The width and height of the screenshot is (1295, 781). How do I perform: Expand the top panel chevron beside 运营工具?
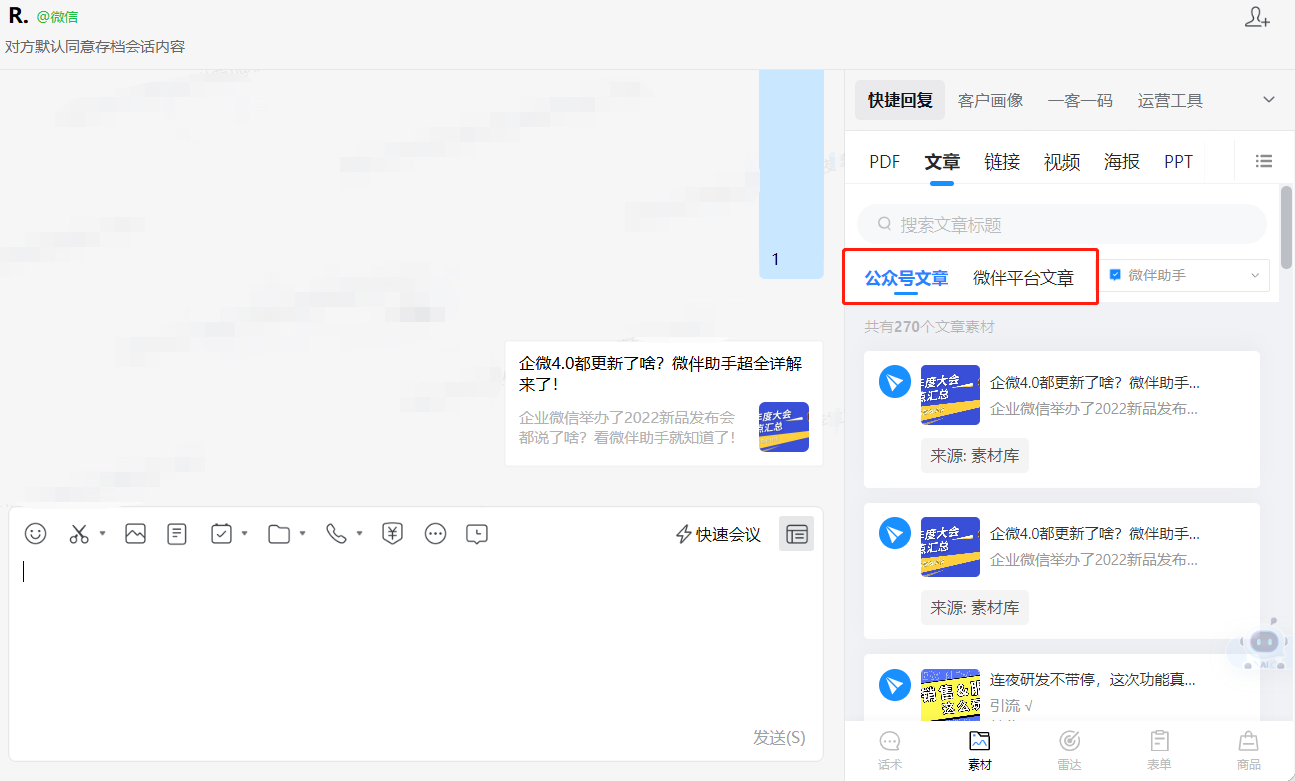coord(1269,100)
